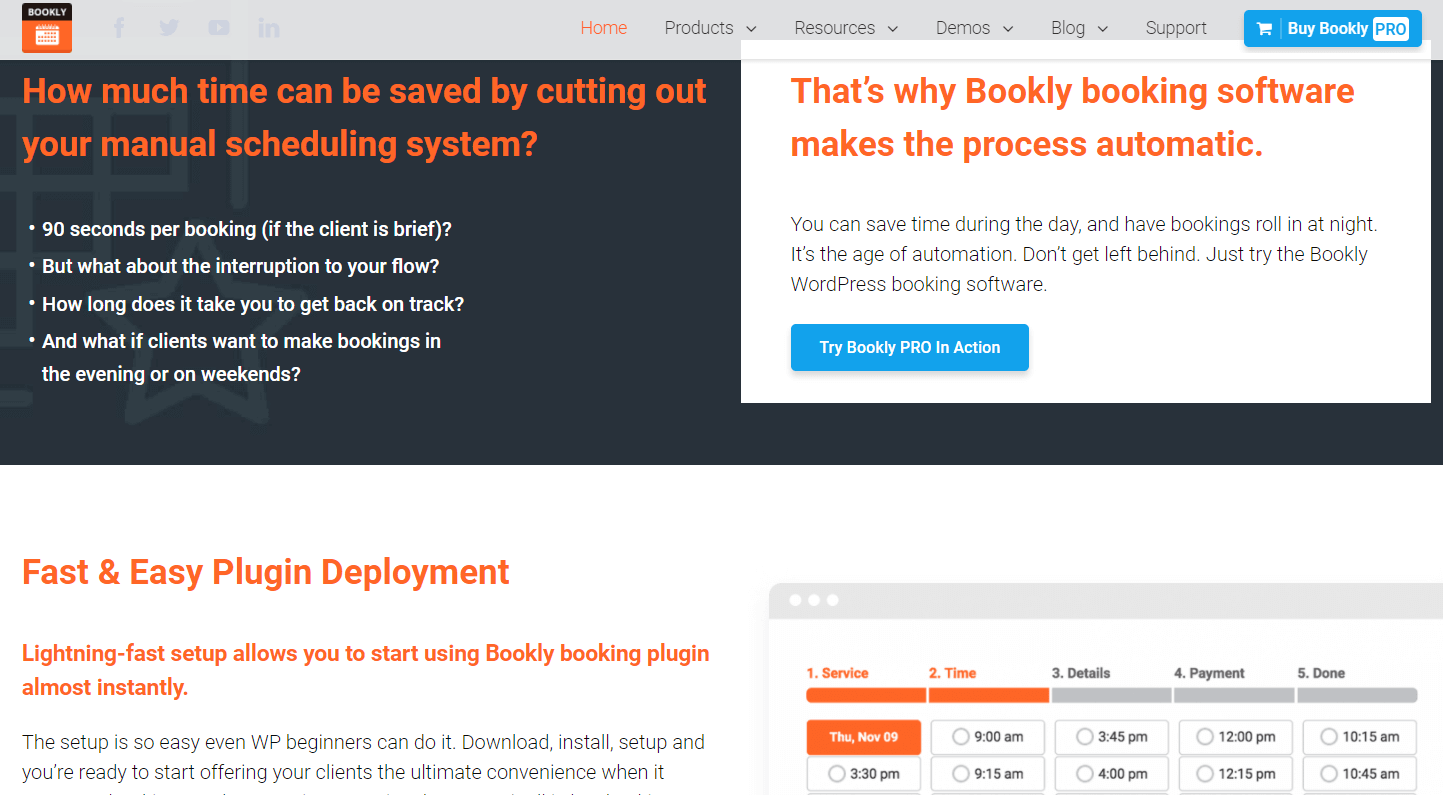Image resolution: width=1443 pixels, height=795 pixels.
Task: Select the 10:45 am time slot
Action: 1359,774
